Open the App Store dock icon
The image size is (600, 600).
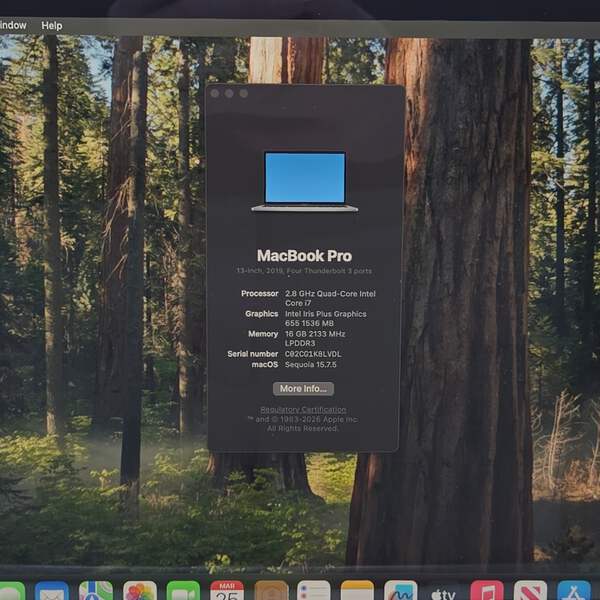pyautogui.click(x=573, y=592)
